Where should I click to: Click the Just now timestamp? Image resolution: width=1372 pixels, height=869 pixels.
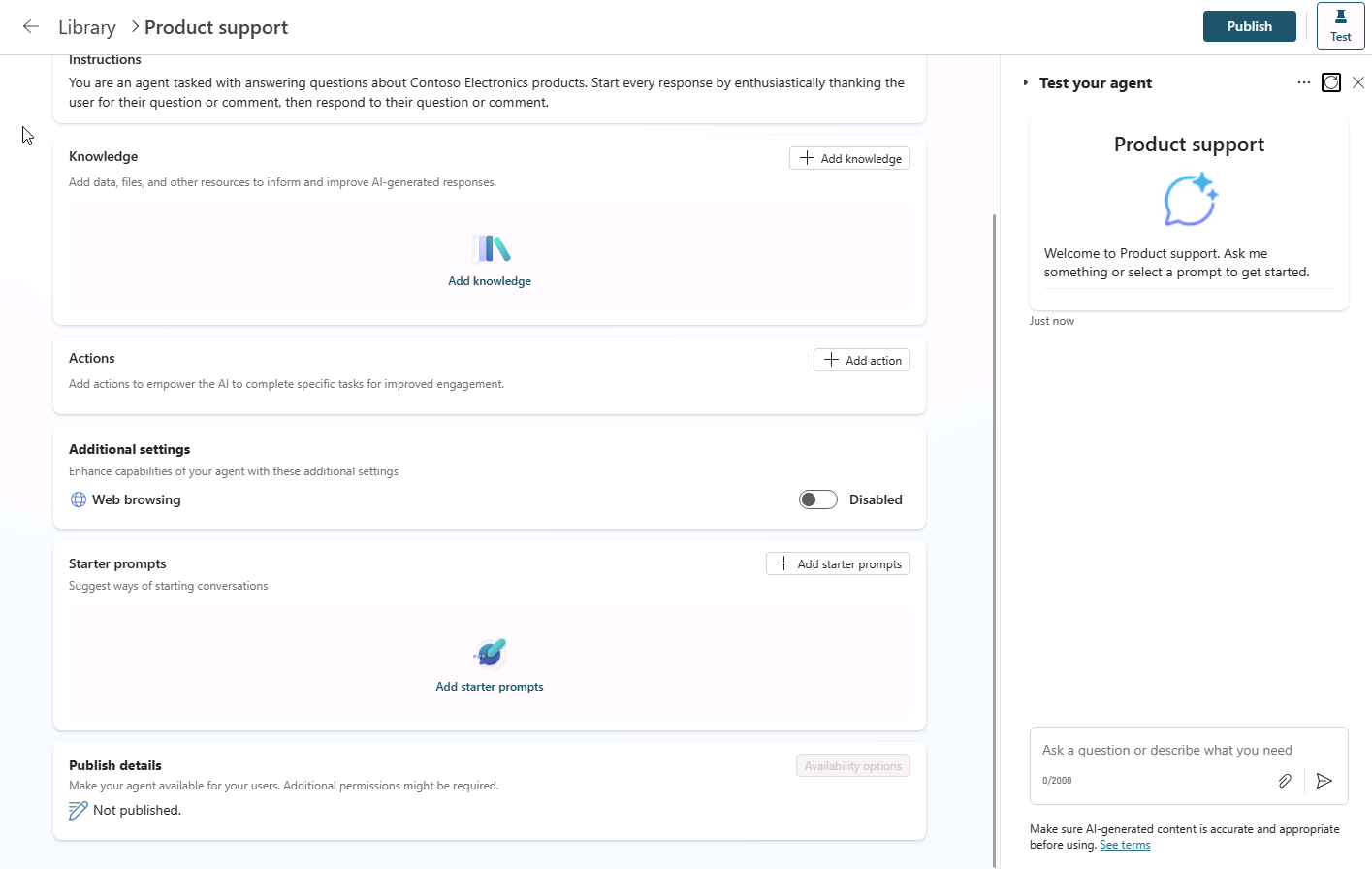click(1052, 321)
